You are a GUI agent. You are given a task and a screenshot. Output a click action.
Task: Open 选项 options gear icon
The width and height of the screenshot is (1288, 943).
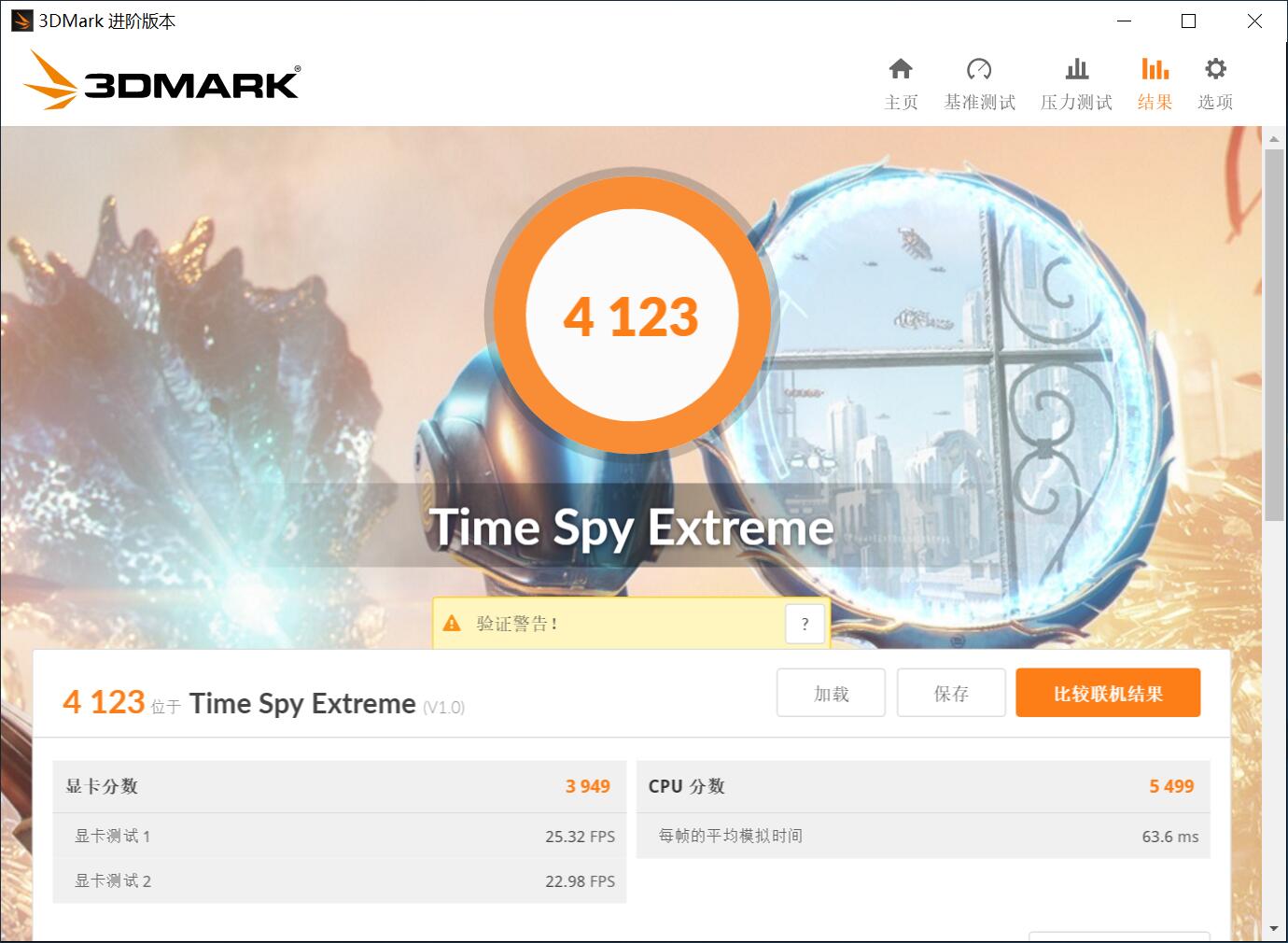[x=1215, y=69]
